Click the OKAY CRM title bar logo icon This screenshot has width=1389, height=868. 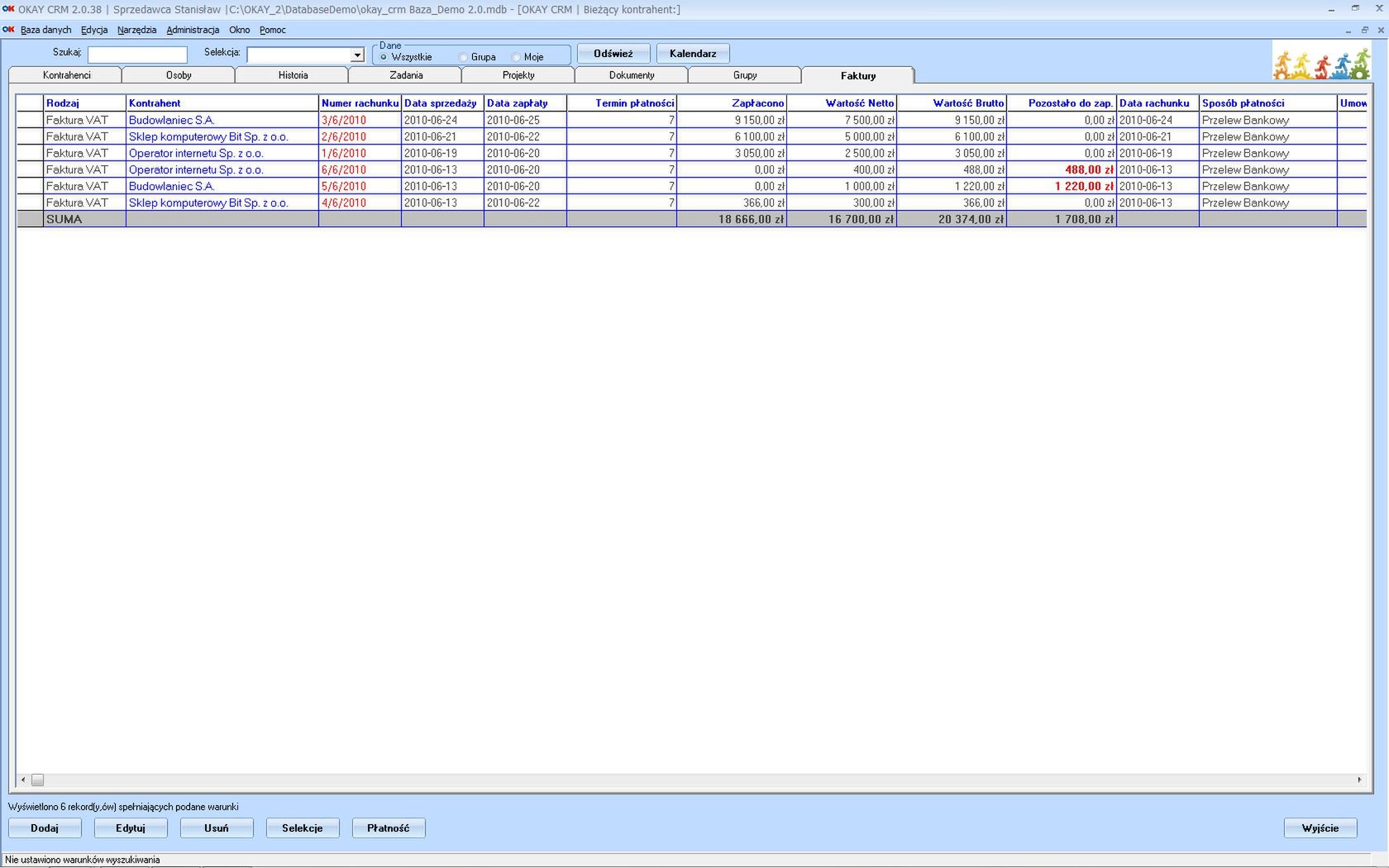[8, 8]
